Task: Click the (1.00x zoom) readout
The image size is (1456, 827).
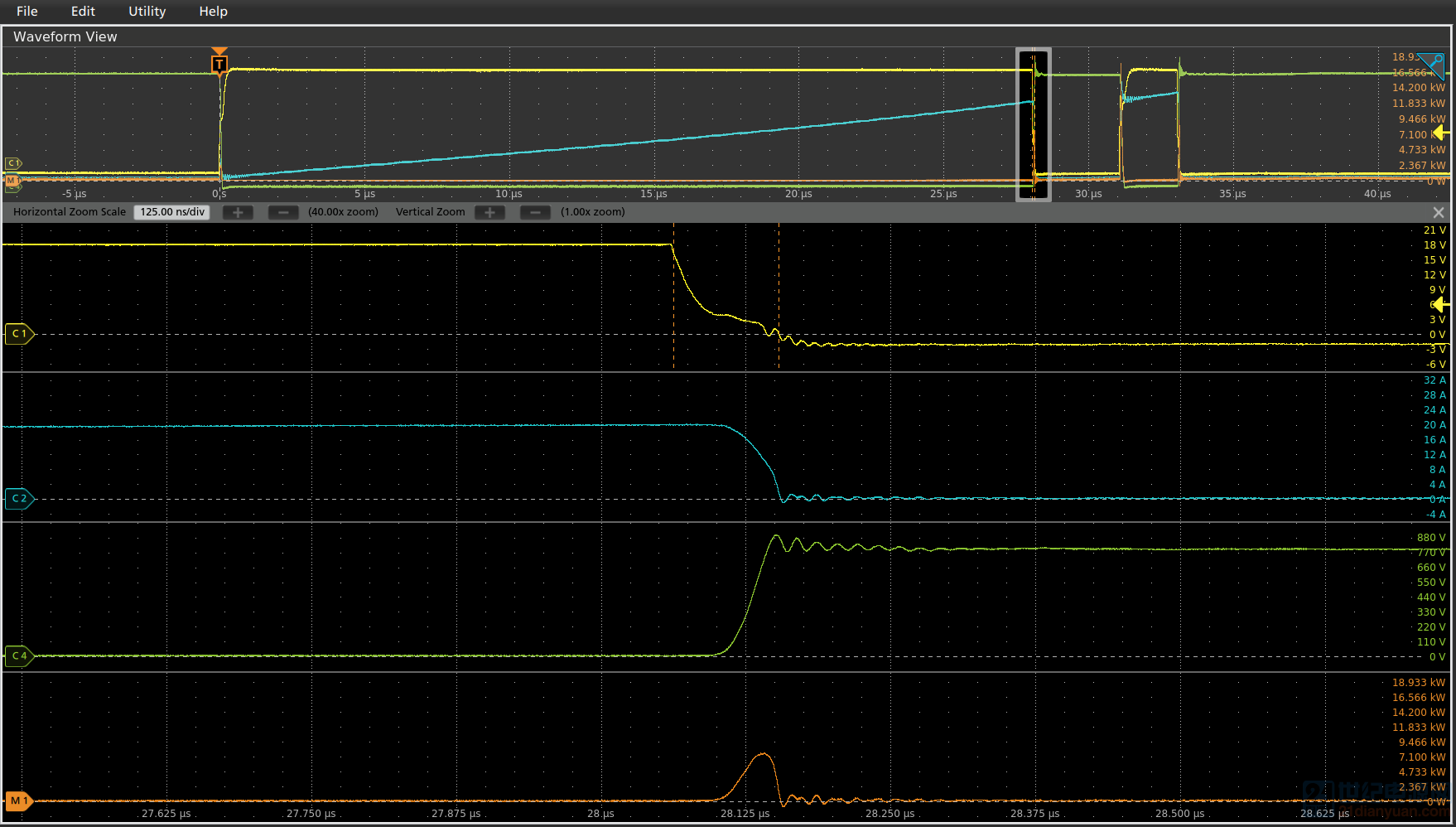Action: tap(592, 212)
